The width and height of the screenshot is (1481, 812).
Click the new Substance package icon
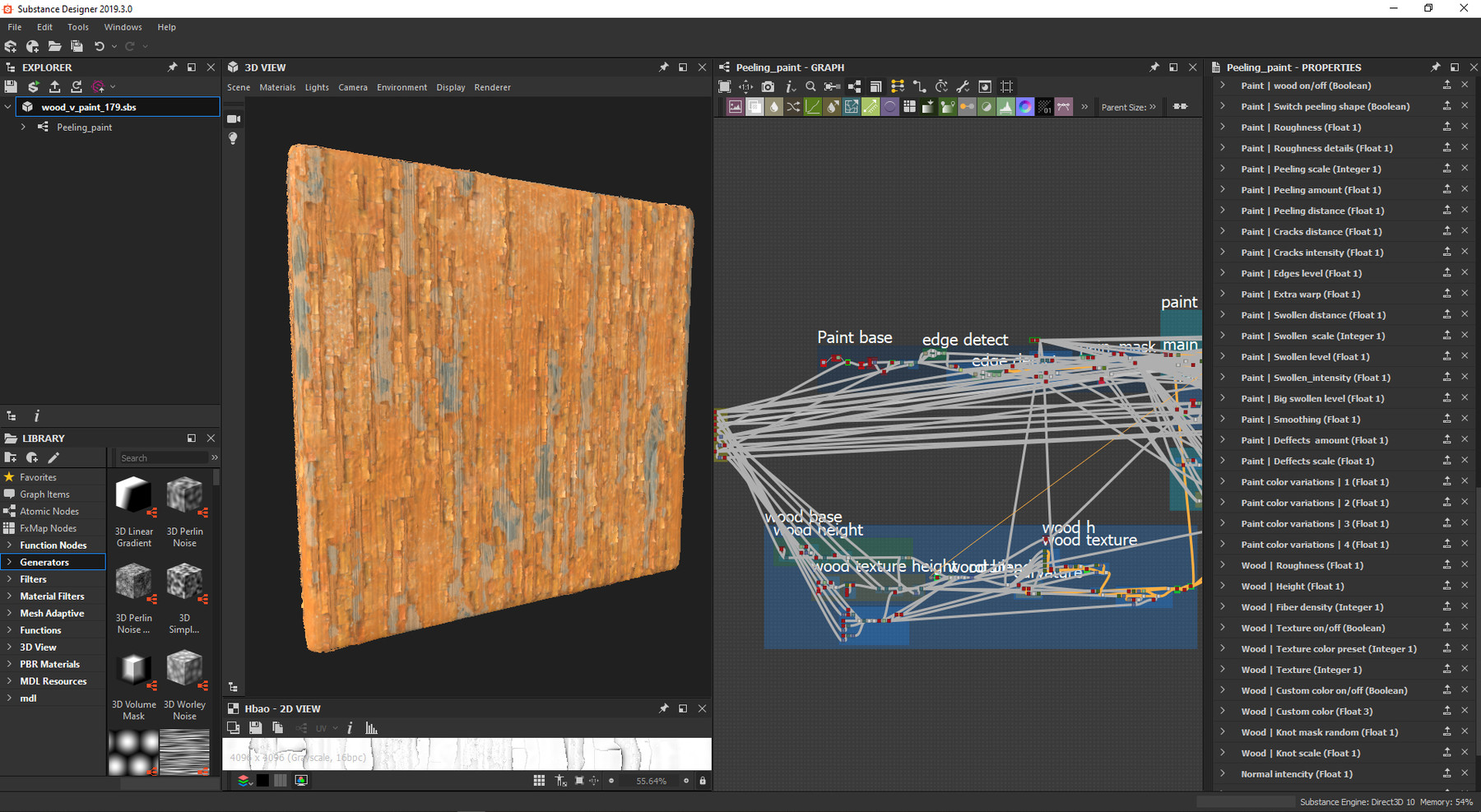(x=11, y=47)
